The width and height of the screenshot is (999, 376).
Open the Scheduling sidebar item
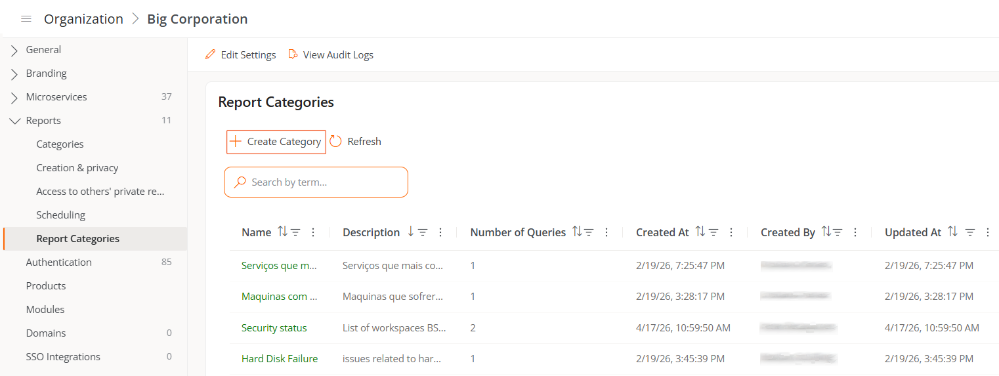[x=61, y=215]
